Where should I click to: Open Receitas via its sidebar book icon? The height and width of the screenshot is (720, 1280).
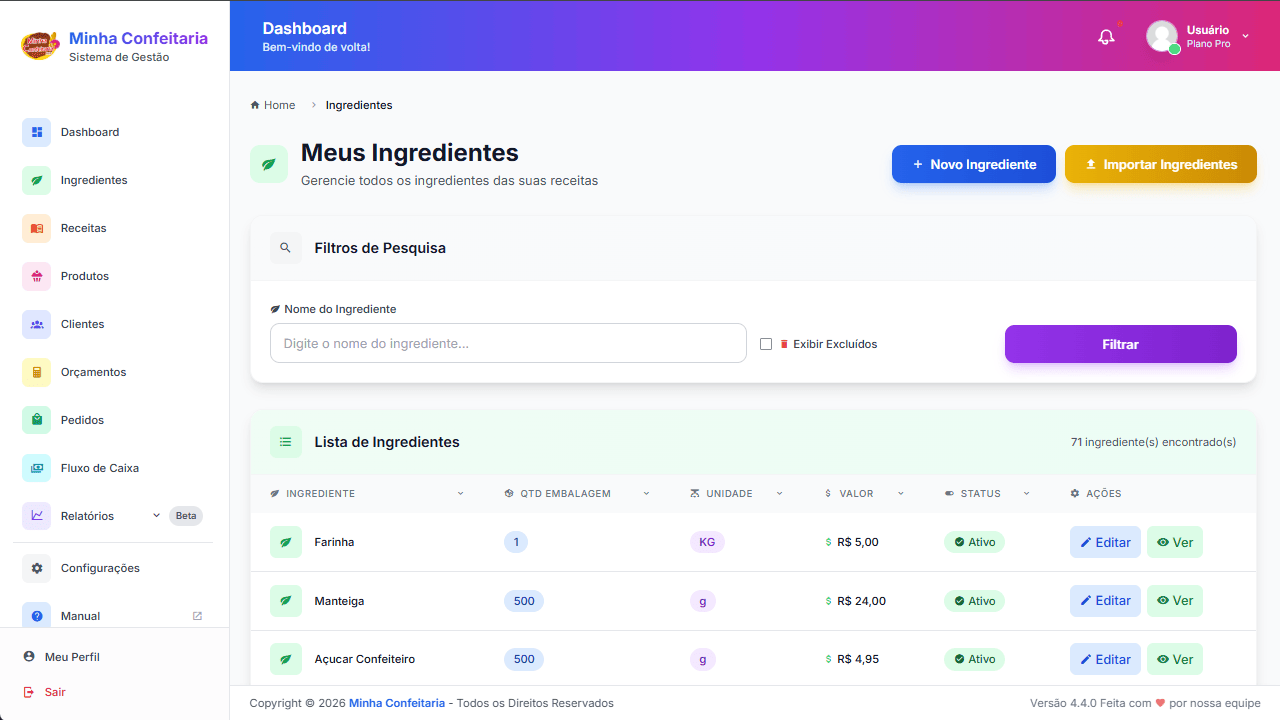tap(37, 228)
